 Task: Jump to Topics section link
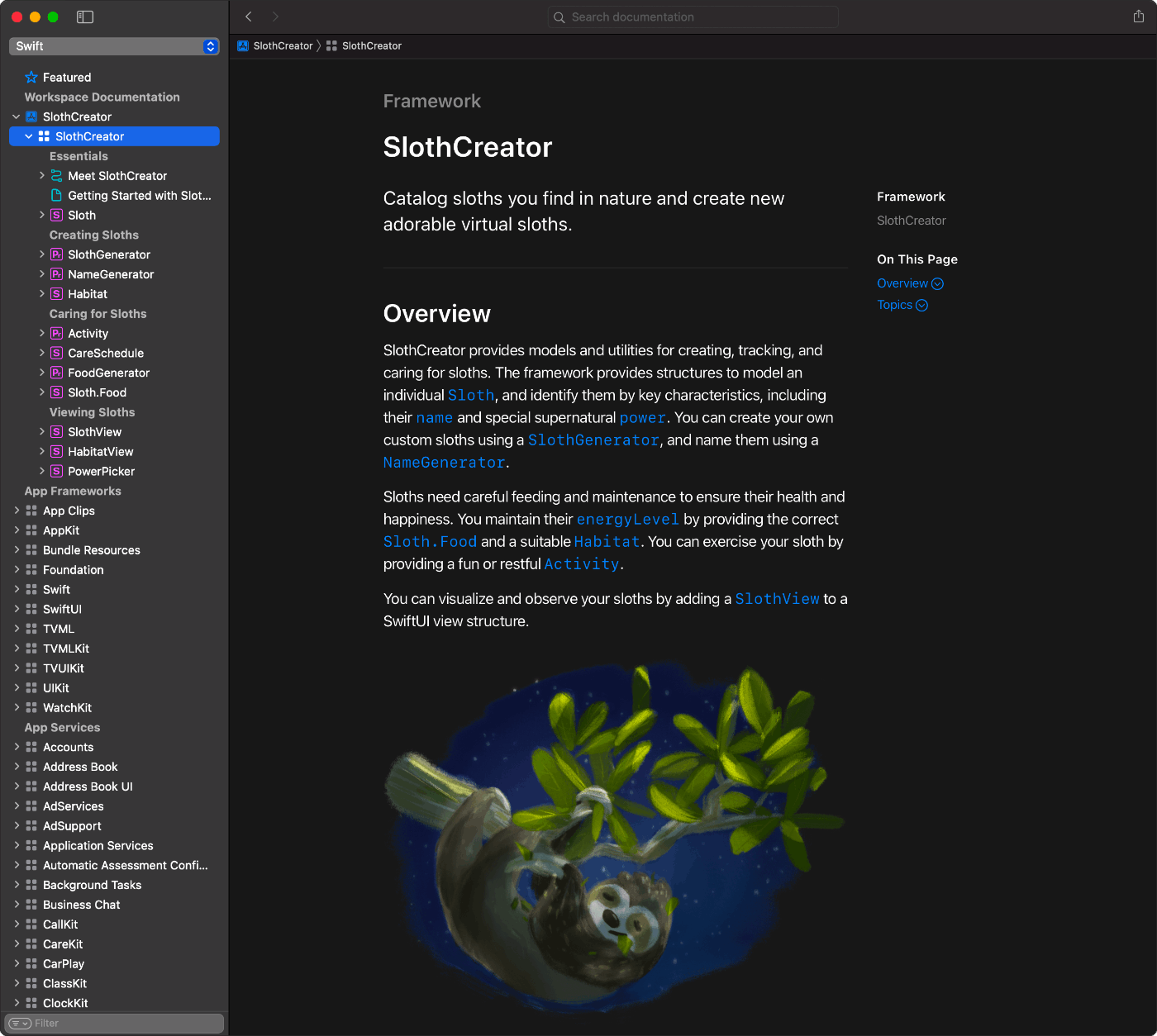click(x=902, y=305)
